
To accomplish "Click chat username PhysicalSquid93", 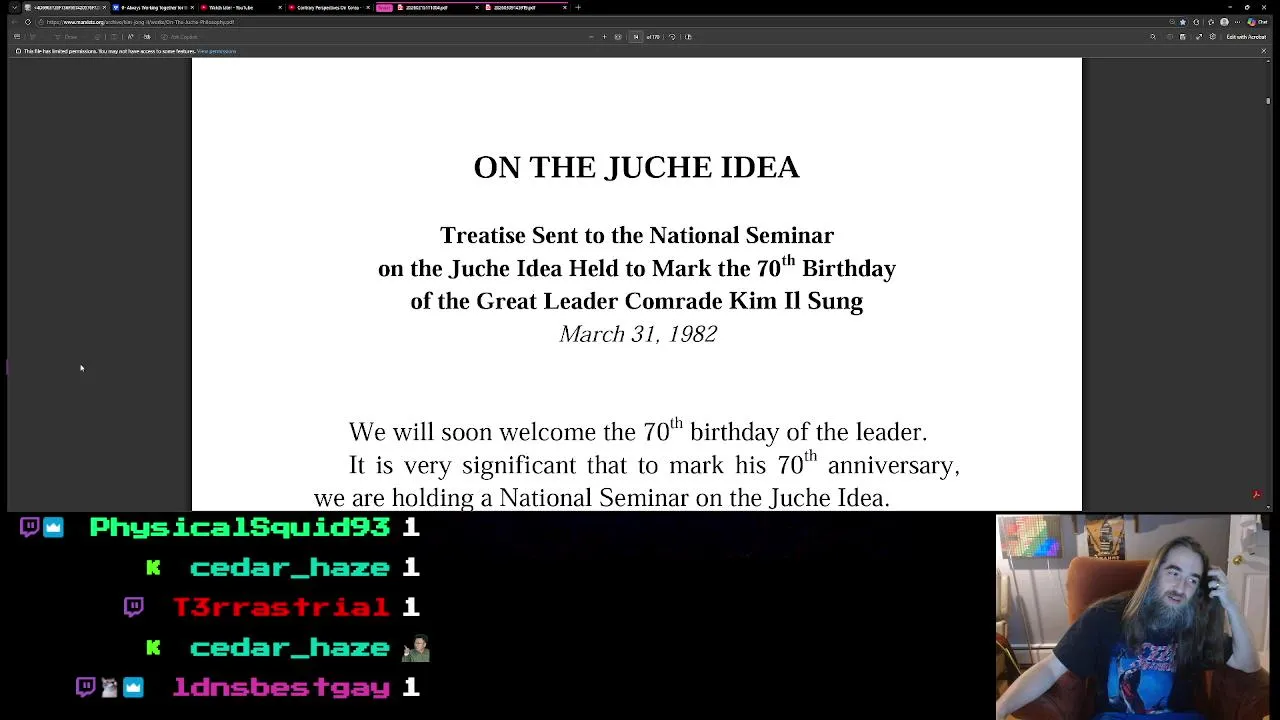I will coord(239,527).
